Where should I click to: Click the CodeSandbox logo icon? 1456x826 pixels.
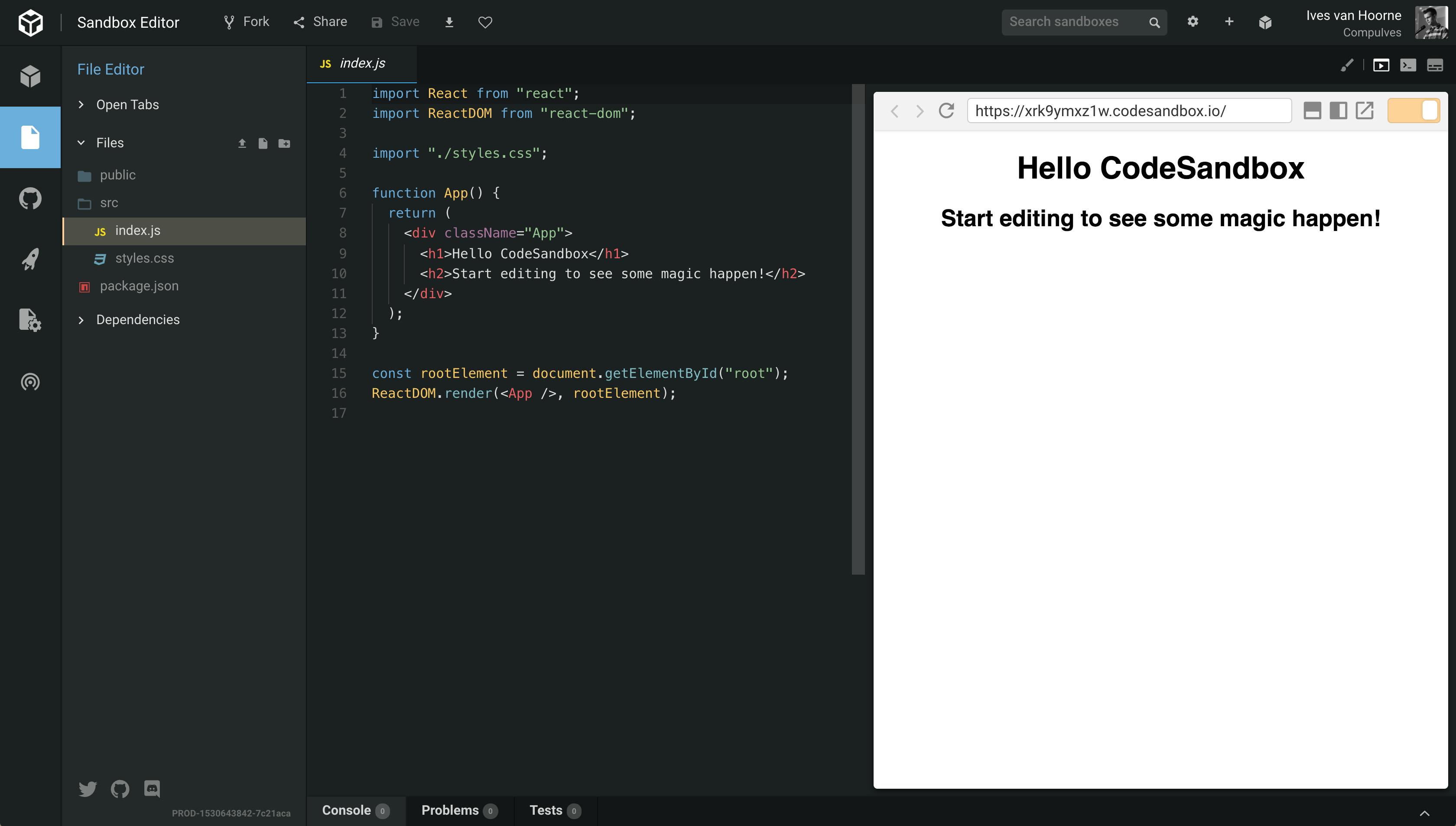coord(31,22)
